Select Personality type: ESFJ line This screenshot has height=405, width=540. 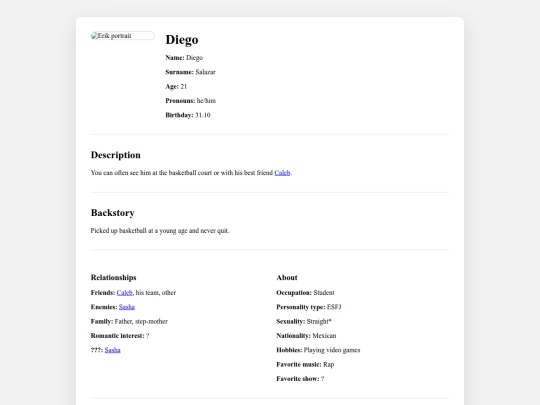tap(309, 307)
